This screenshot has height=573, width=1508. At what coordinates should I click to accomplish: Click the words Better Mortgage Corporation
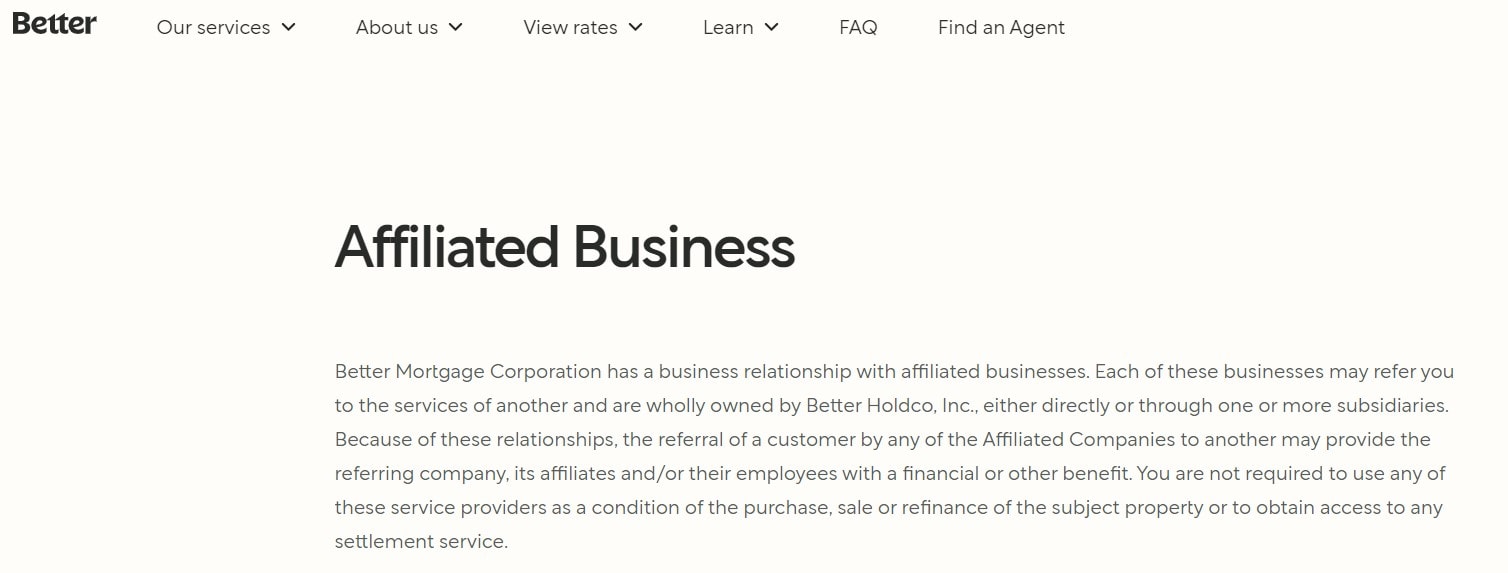tap(468, 372)
